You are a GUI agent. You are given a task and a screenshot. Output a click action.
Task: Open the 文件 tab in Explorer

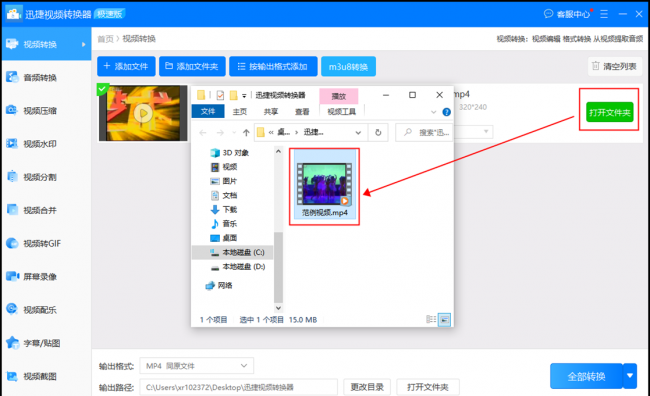click(x=208, y=111)
